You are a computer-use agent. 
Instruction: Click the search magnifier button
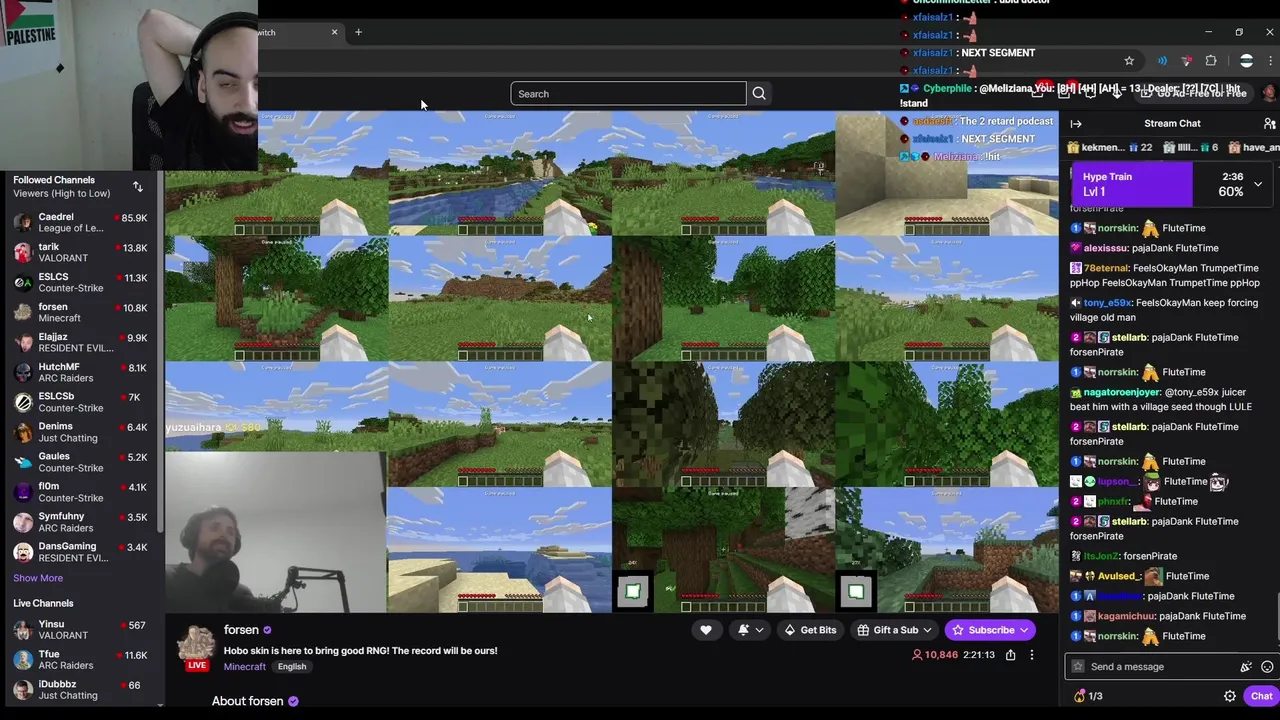[x=759, y=94]
